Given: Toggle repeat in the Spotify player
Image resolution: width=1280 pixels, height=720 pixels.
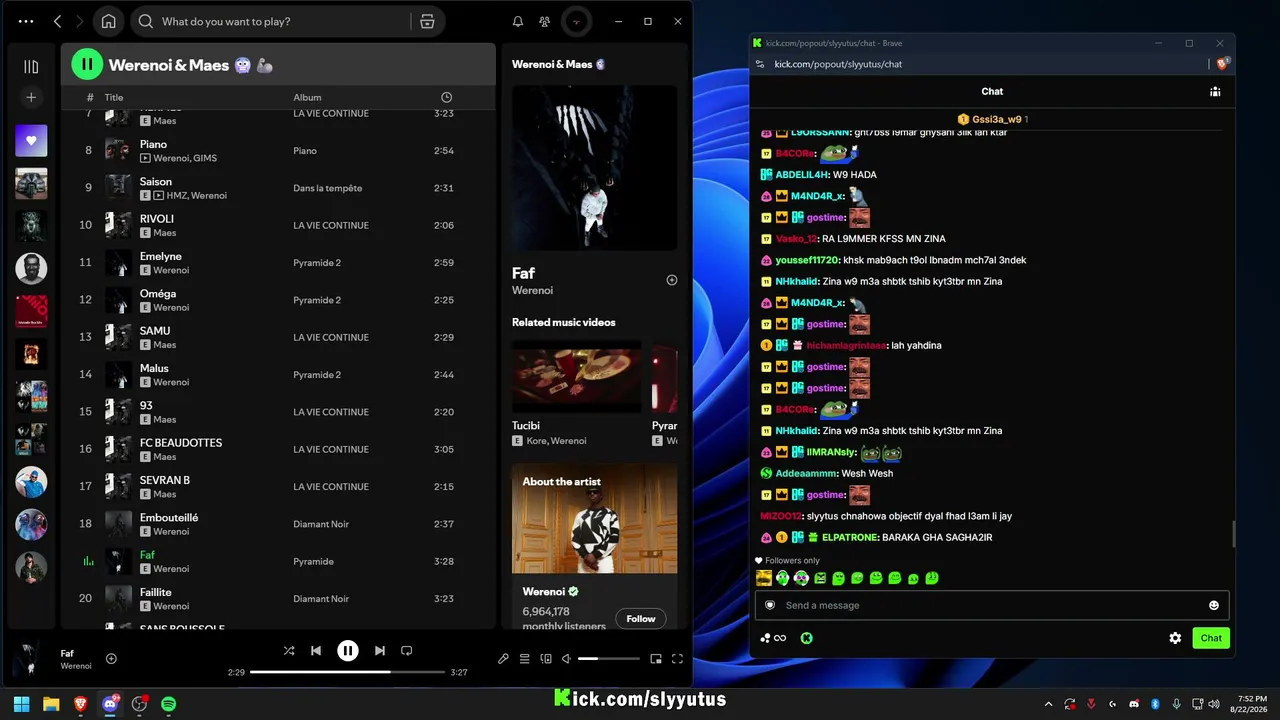Looking at the screenshot, I should pyautogui.click(x=407, y=651).
